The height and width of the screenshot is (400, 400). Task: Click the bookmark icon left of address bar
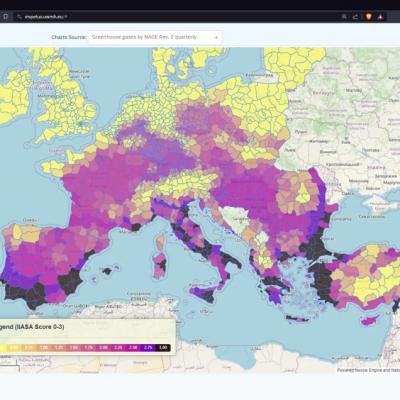pyautogui.click(x=6, y=16)
